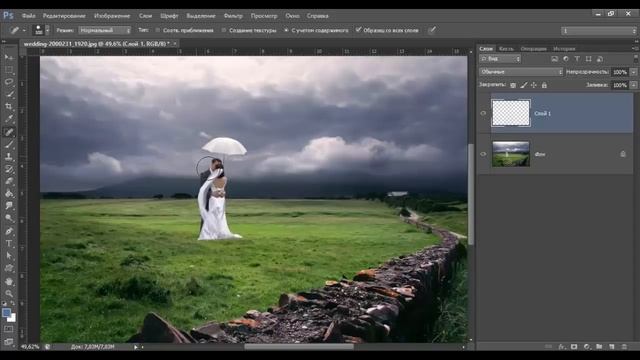Select the Eyedropper tool

[9, 119]
